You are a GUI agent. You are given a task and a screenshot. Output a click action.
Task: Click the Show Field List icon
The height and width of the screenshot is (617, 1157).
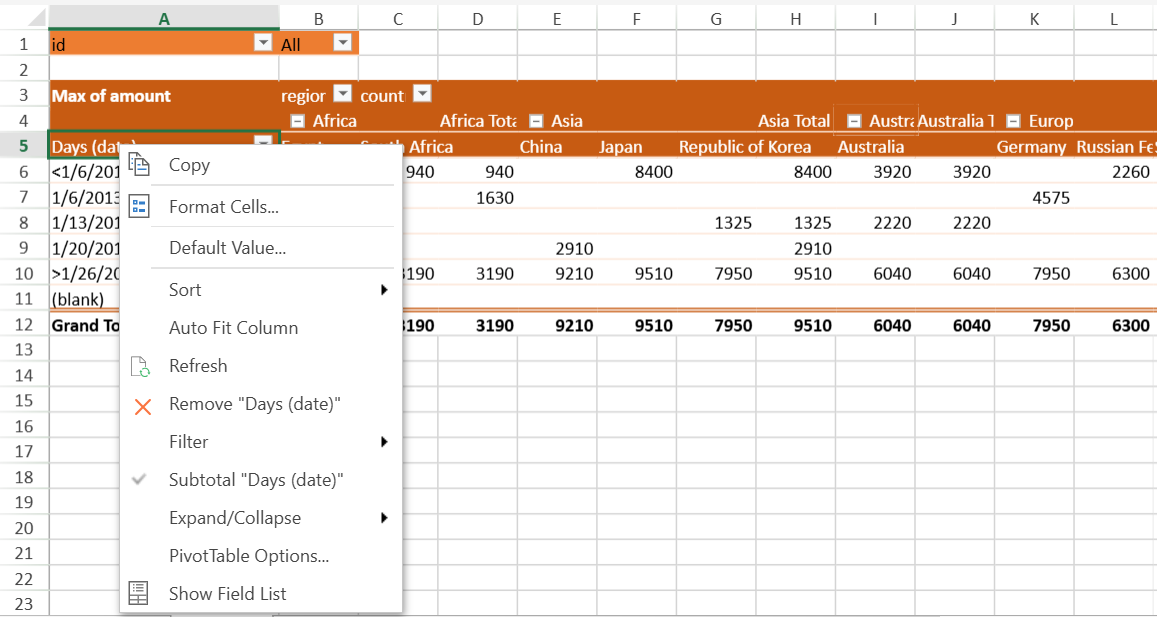[x=140, y=593]
